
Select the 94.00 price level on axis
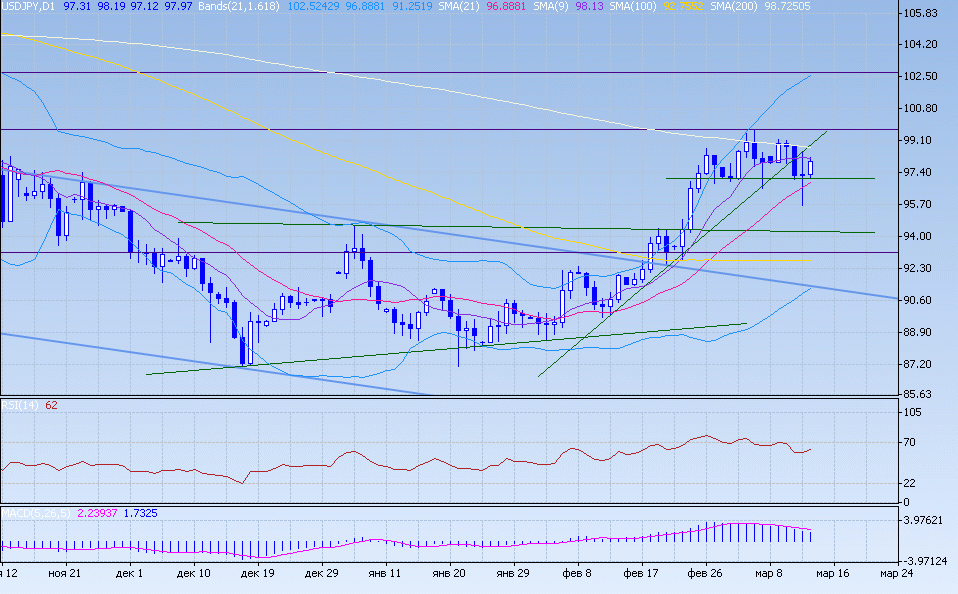tap(918, 236)
